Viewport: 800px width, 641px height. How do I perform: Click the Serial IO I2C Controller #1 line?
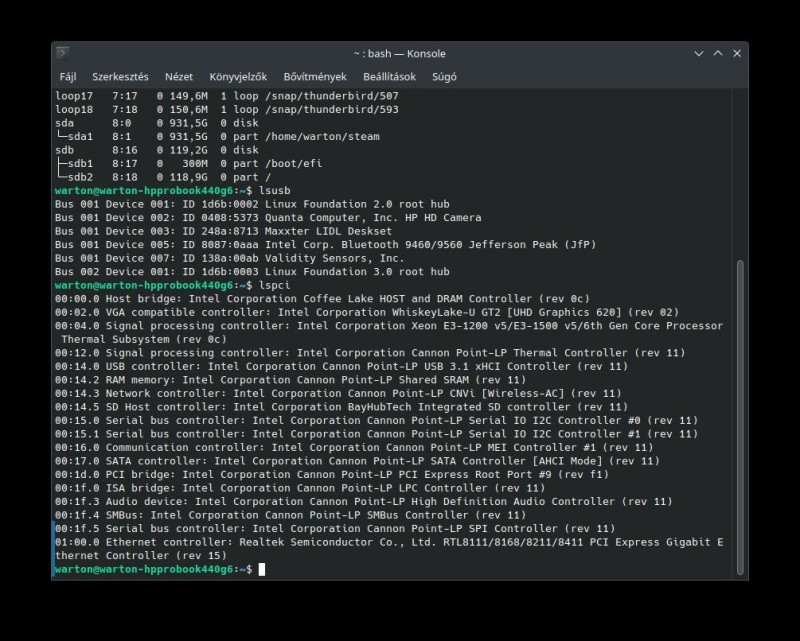click(377, 434)
